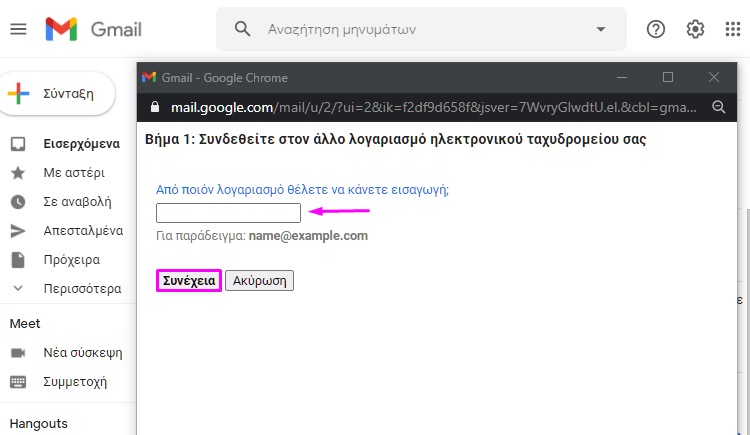
Task: Maximize the Gmail popup Chrome window
Action: pos(668,77)
